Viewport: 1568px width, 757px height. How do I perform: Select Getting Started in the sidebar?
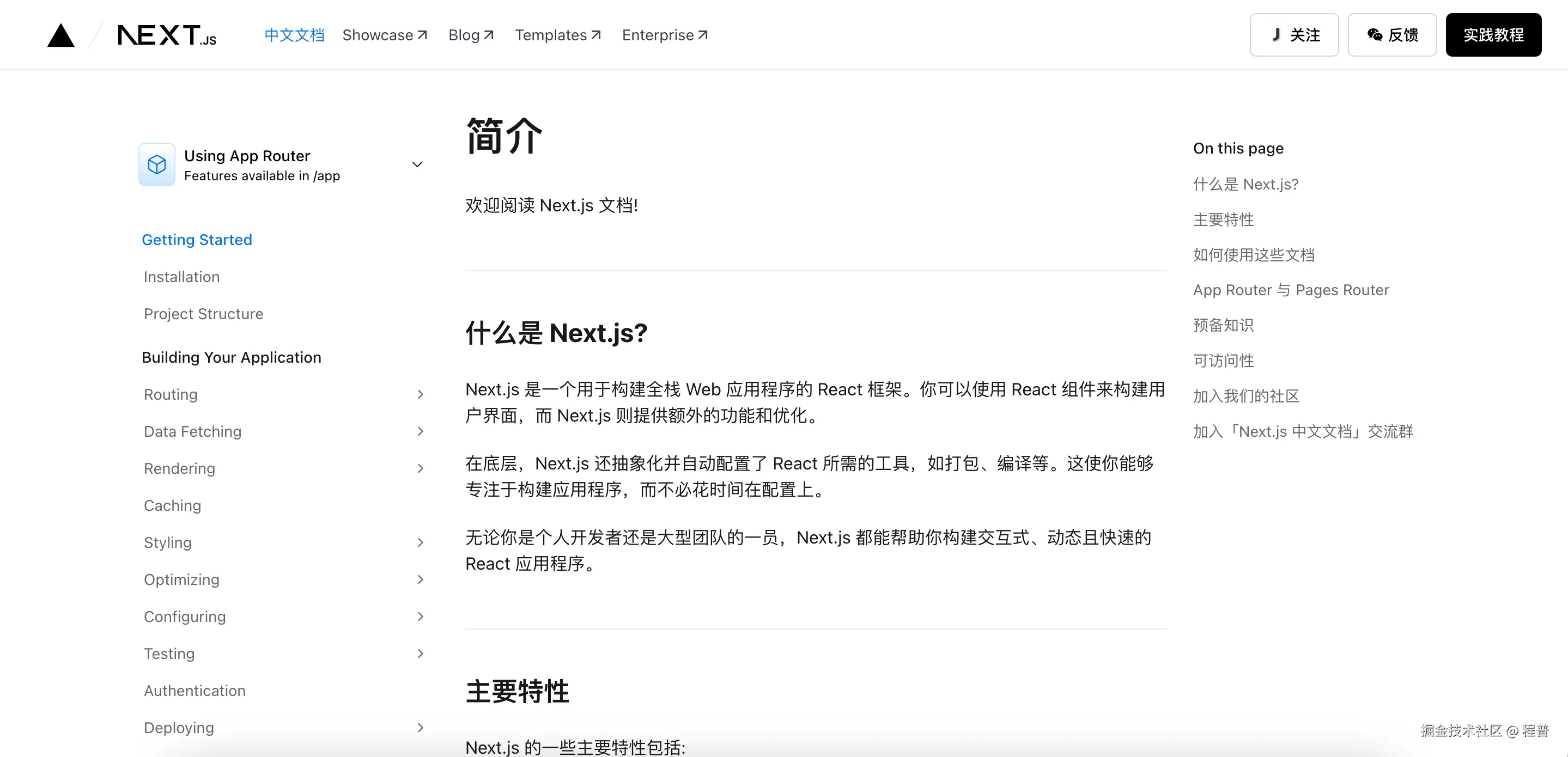(197, 240)
